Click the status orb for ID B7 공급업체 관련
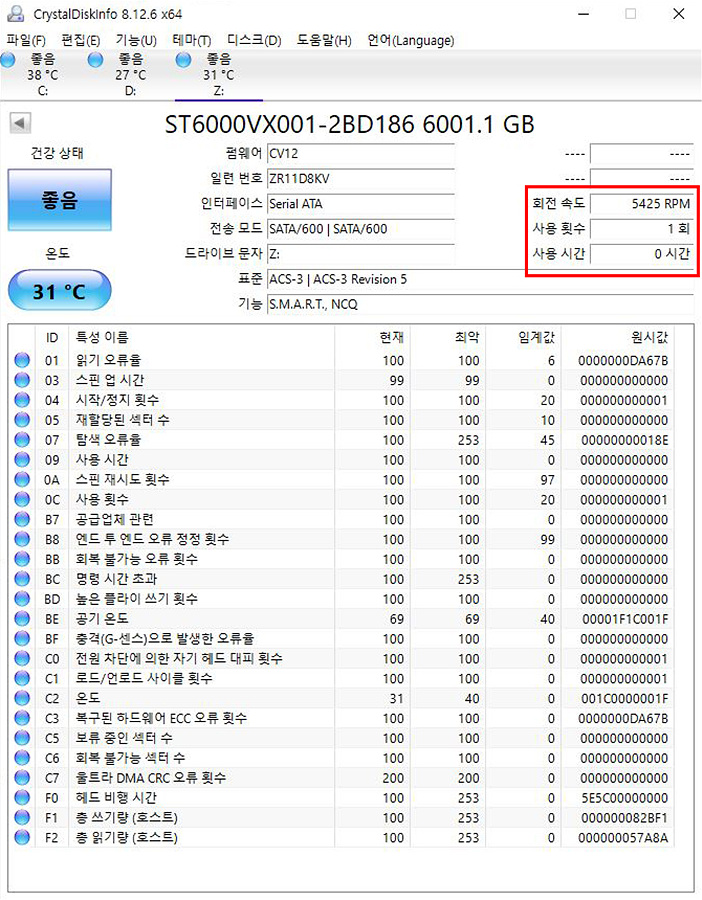Image resolution: width=702 pixels, height=900 pixels. (x=22, y=519)
